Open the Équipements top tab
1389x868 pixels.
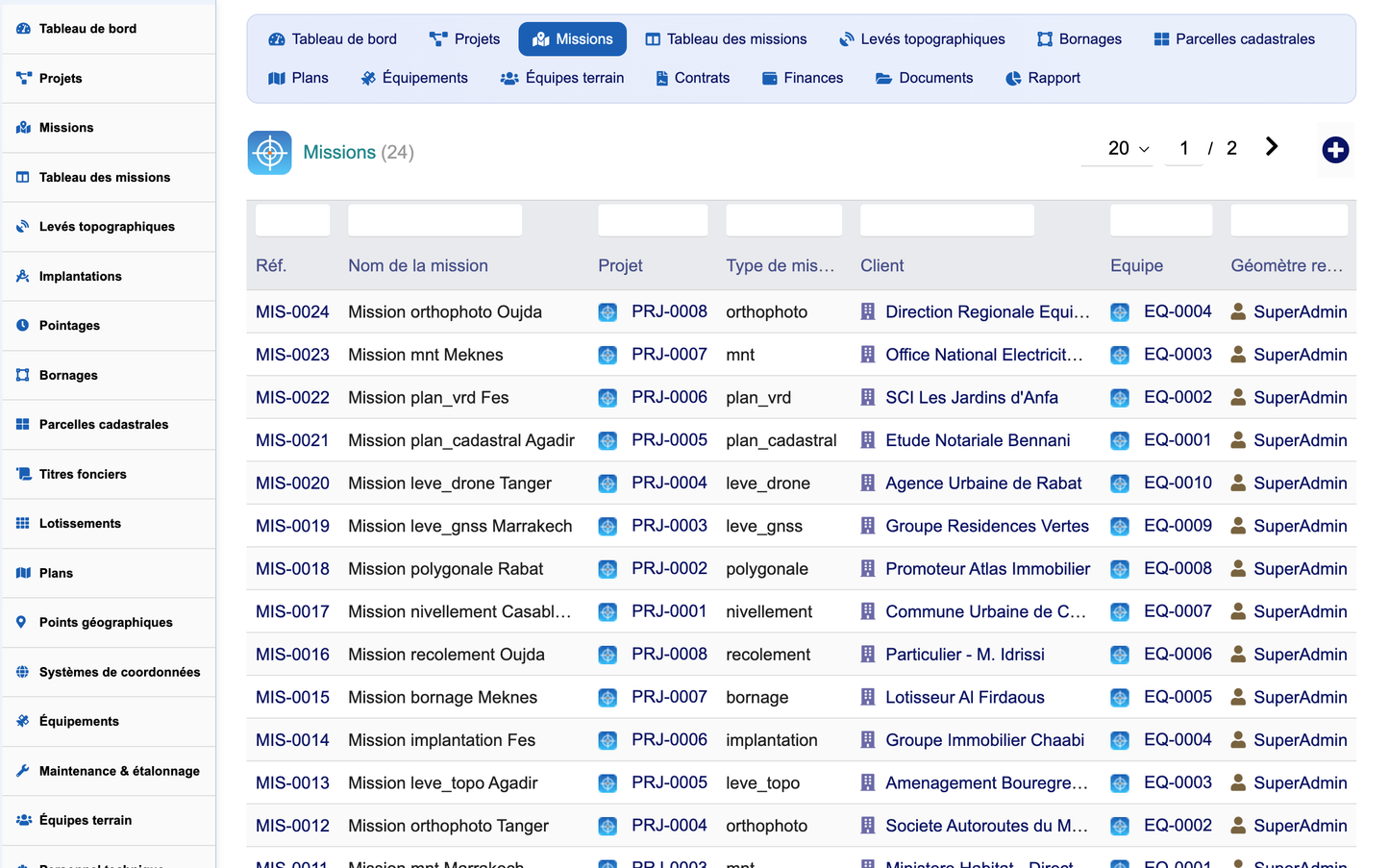click(x=414, y=78)
